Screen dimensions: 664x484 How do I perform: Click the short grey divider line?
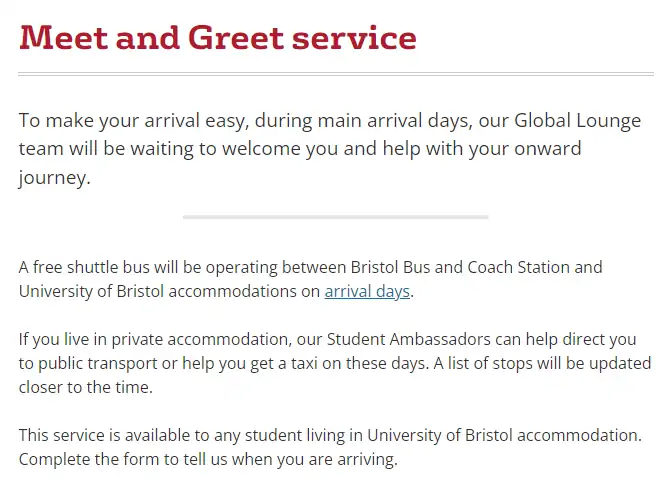click(336, 217)
